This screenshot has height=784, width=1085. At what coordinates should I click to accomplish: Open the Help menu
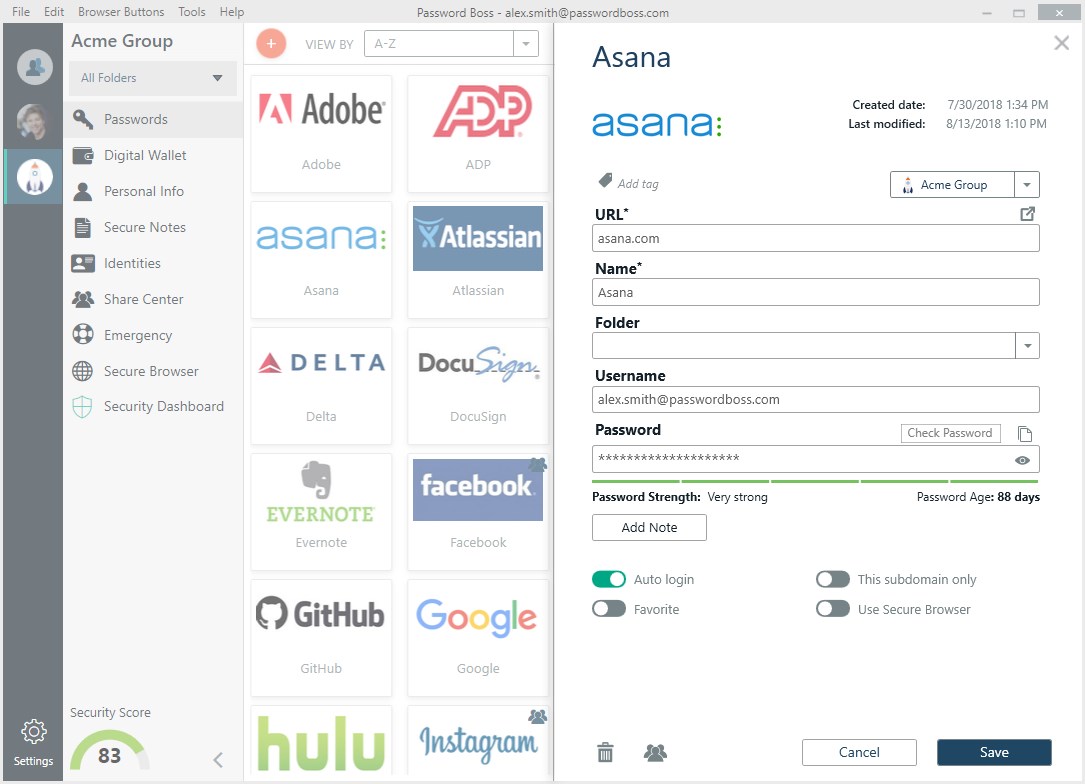coord(232,12)
